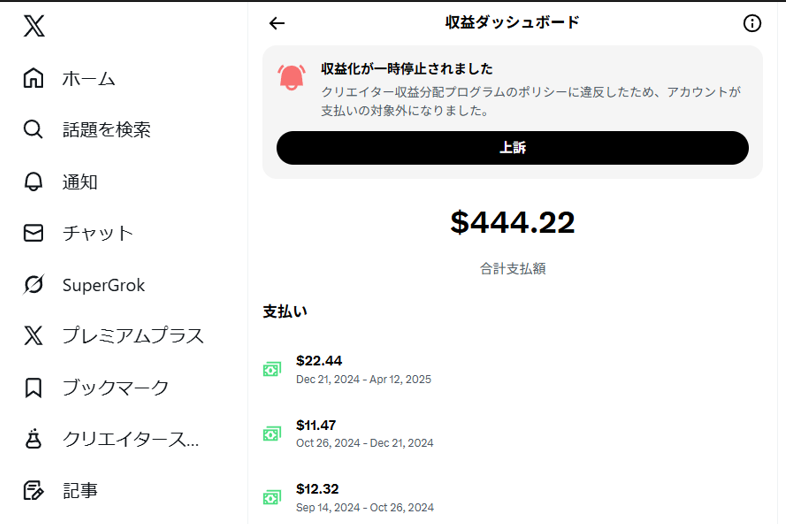Click the SuperGrok icon
Screen dimensions: 786x524
[x=34, y=285]
